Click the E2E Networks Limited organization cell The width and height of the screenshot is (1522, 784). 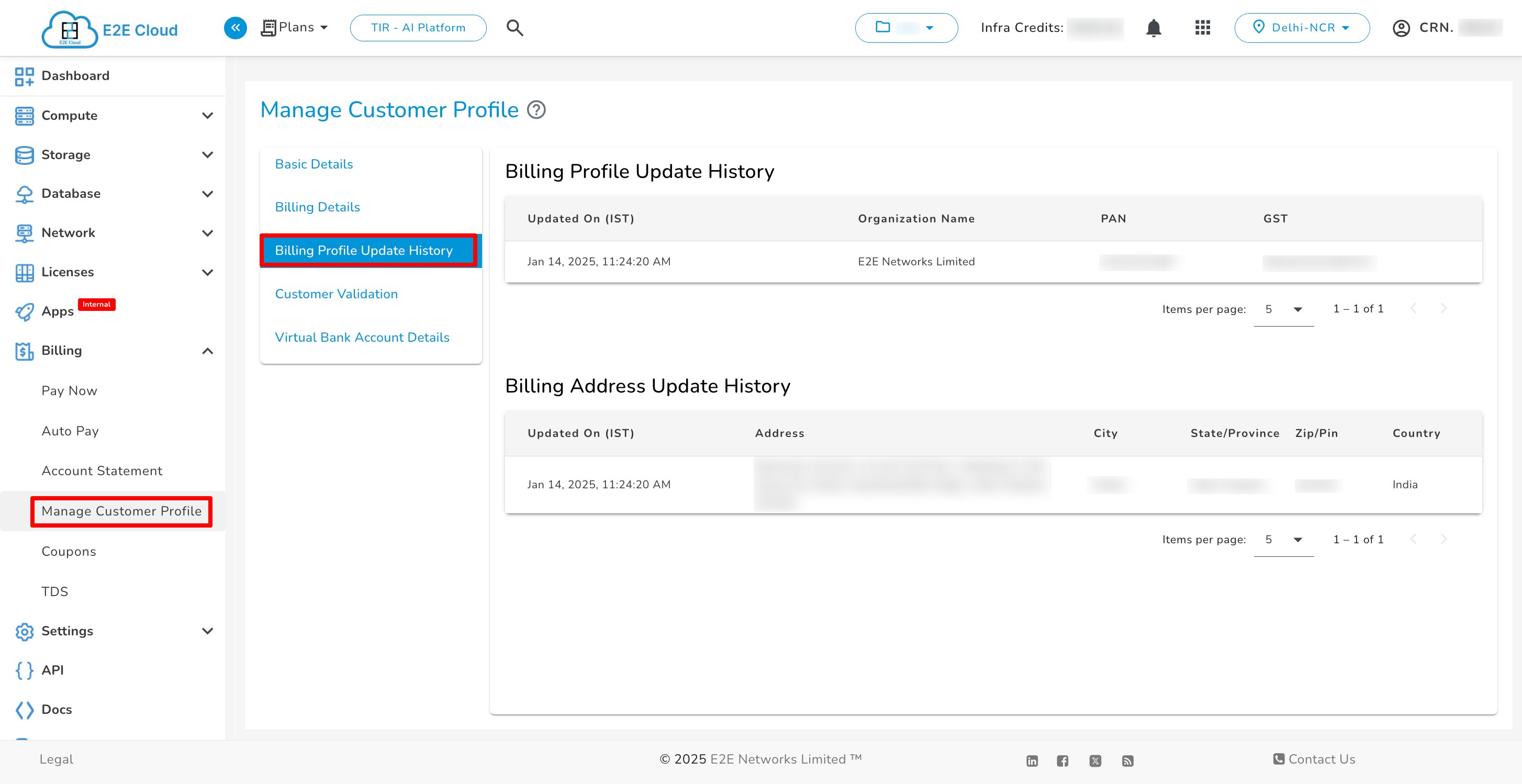point(916,262)
